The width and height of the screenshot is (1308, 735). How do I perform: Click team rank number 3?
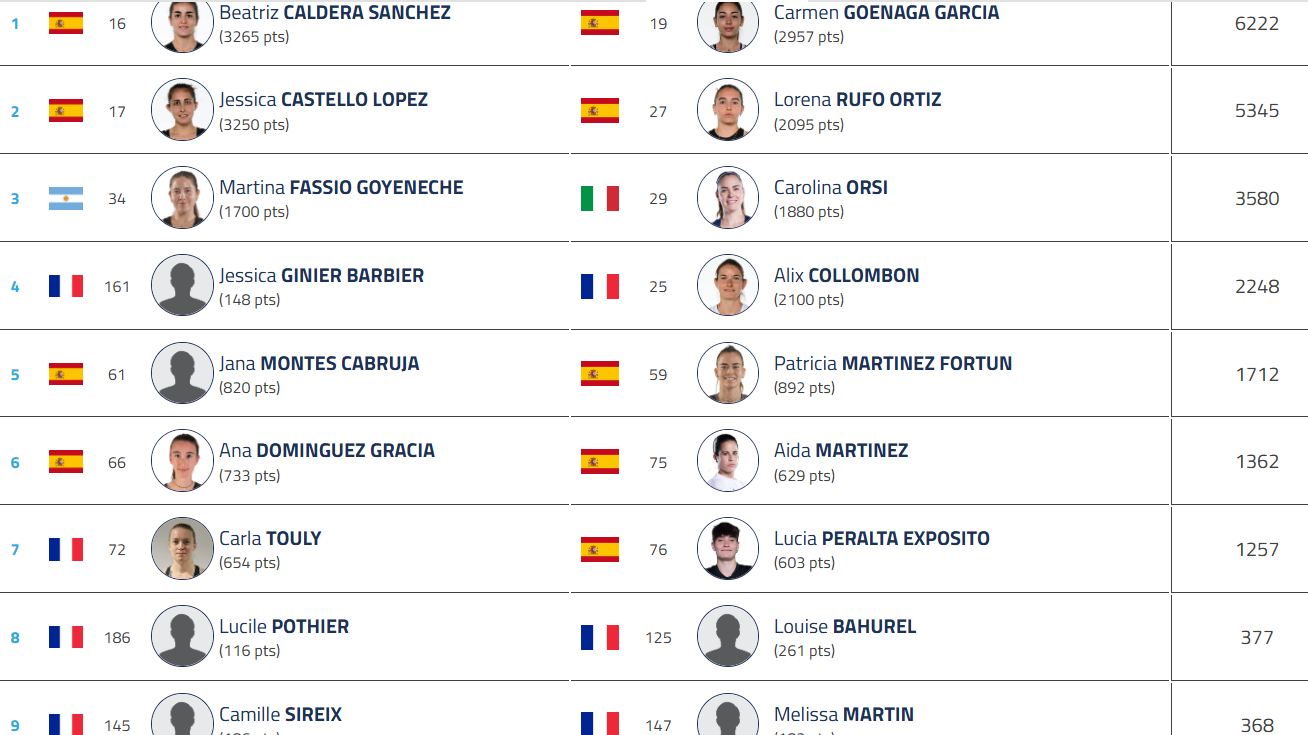pyautogui.click(x=15, y=199)
